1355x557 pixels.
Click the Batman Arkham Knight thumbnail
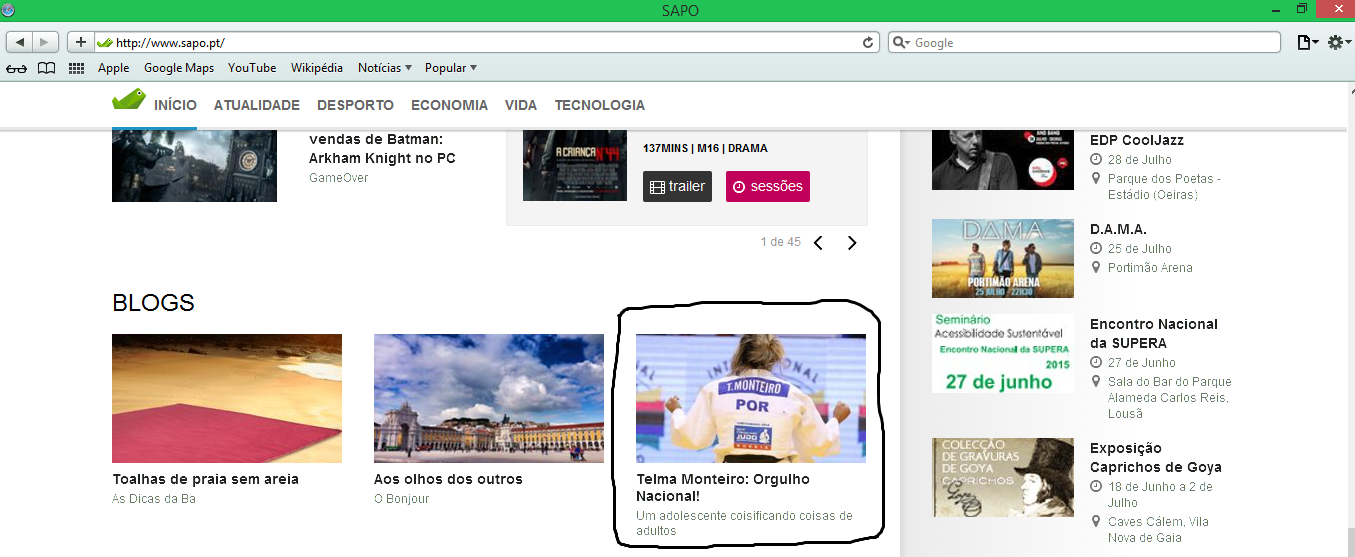coord(194,166)
